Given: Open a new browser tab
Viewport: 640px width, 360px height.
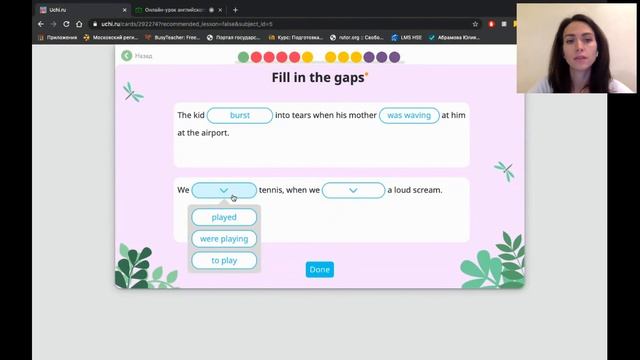Looking at the screenshot, I should coord(235,10).
